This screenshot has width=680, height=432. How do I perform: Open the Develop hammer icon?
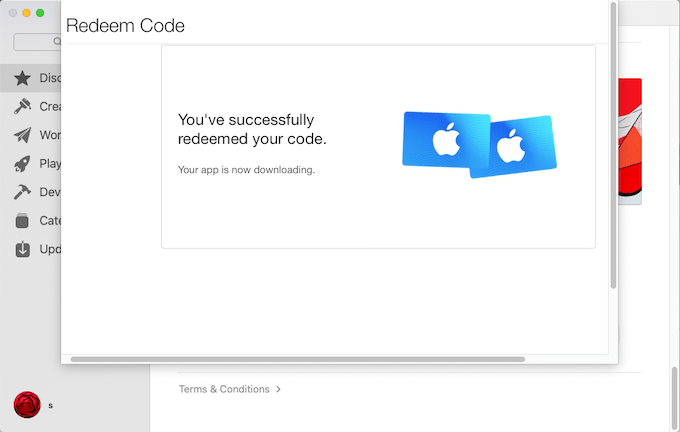point(22,192)
